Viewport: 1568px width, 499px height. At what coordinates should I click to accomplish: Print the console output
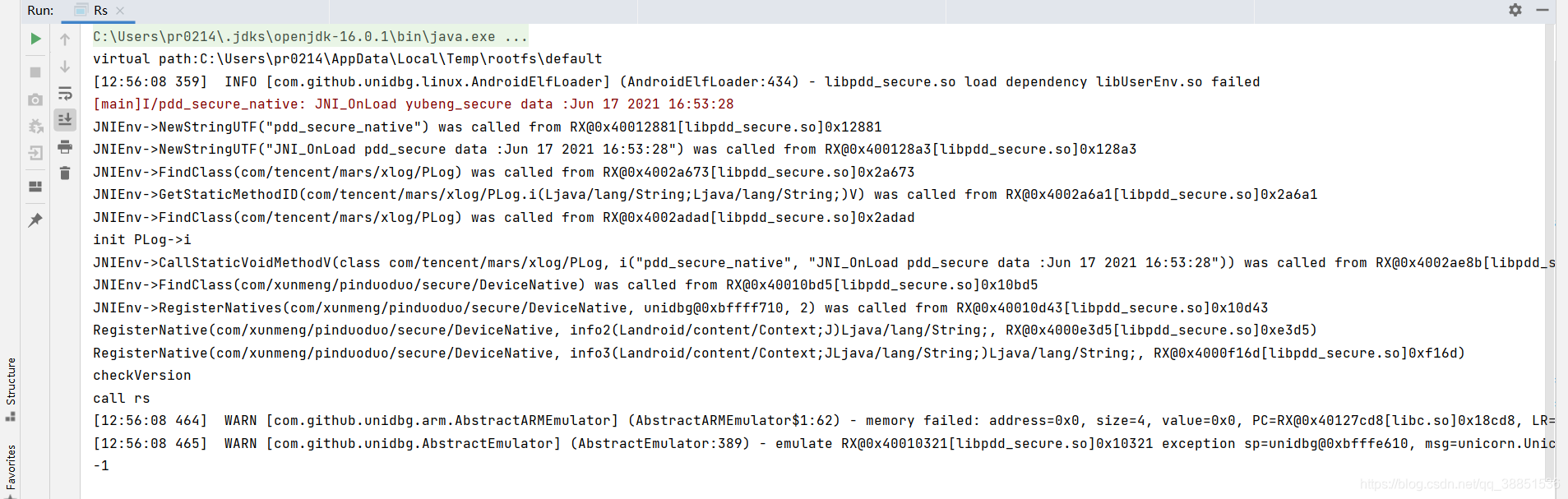point(65,146)
